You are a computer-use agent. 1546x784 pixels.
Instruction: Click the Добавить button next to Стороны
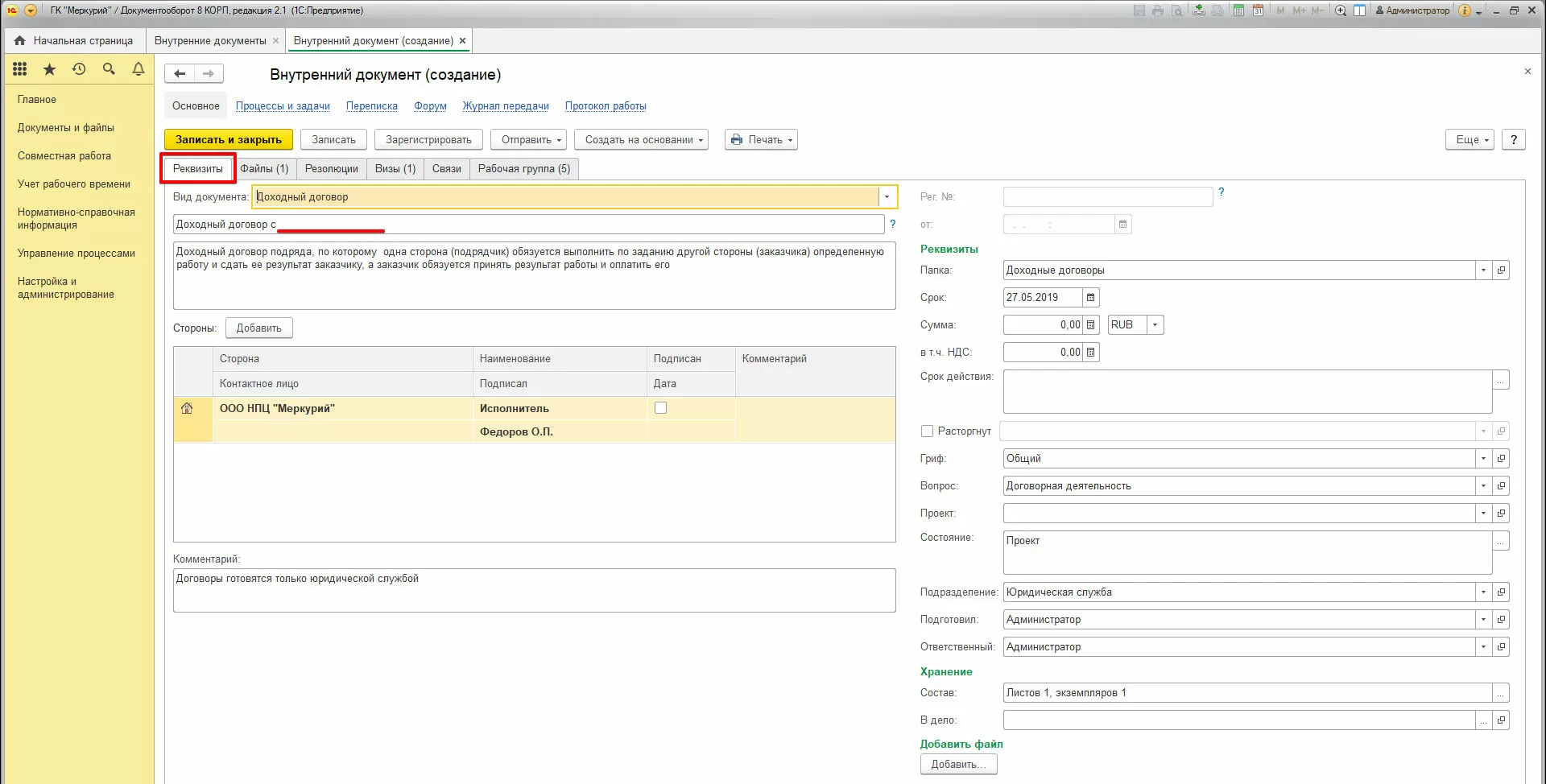tap(258, 328)
